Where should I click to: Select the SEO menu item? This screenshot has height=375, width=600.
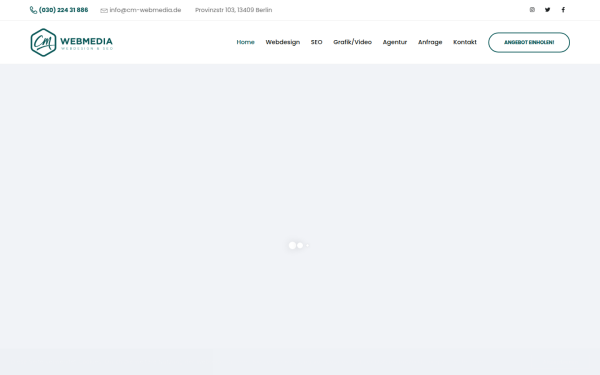316,42
